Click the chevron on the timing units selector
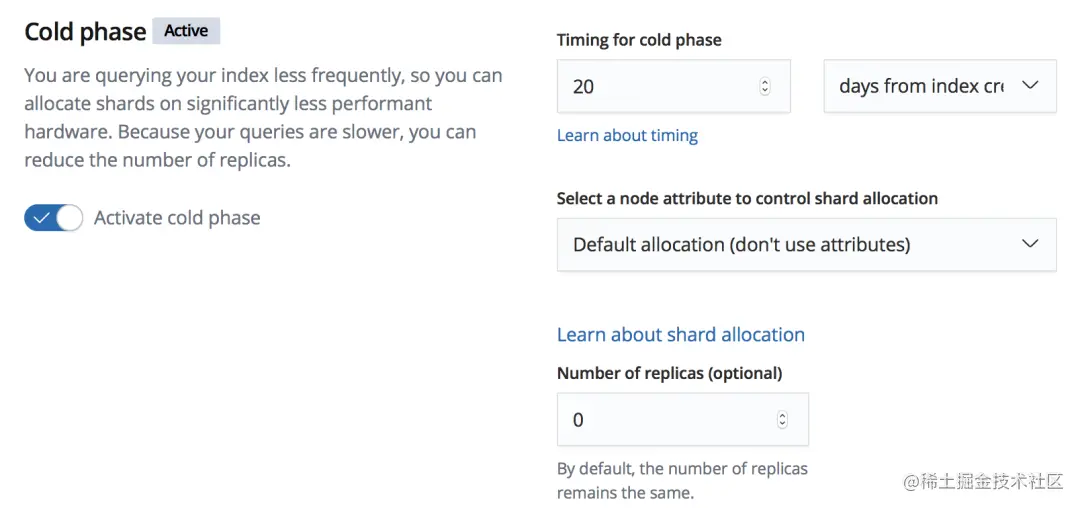The image size is (1080, 508). (1031, 86)
